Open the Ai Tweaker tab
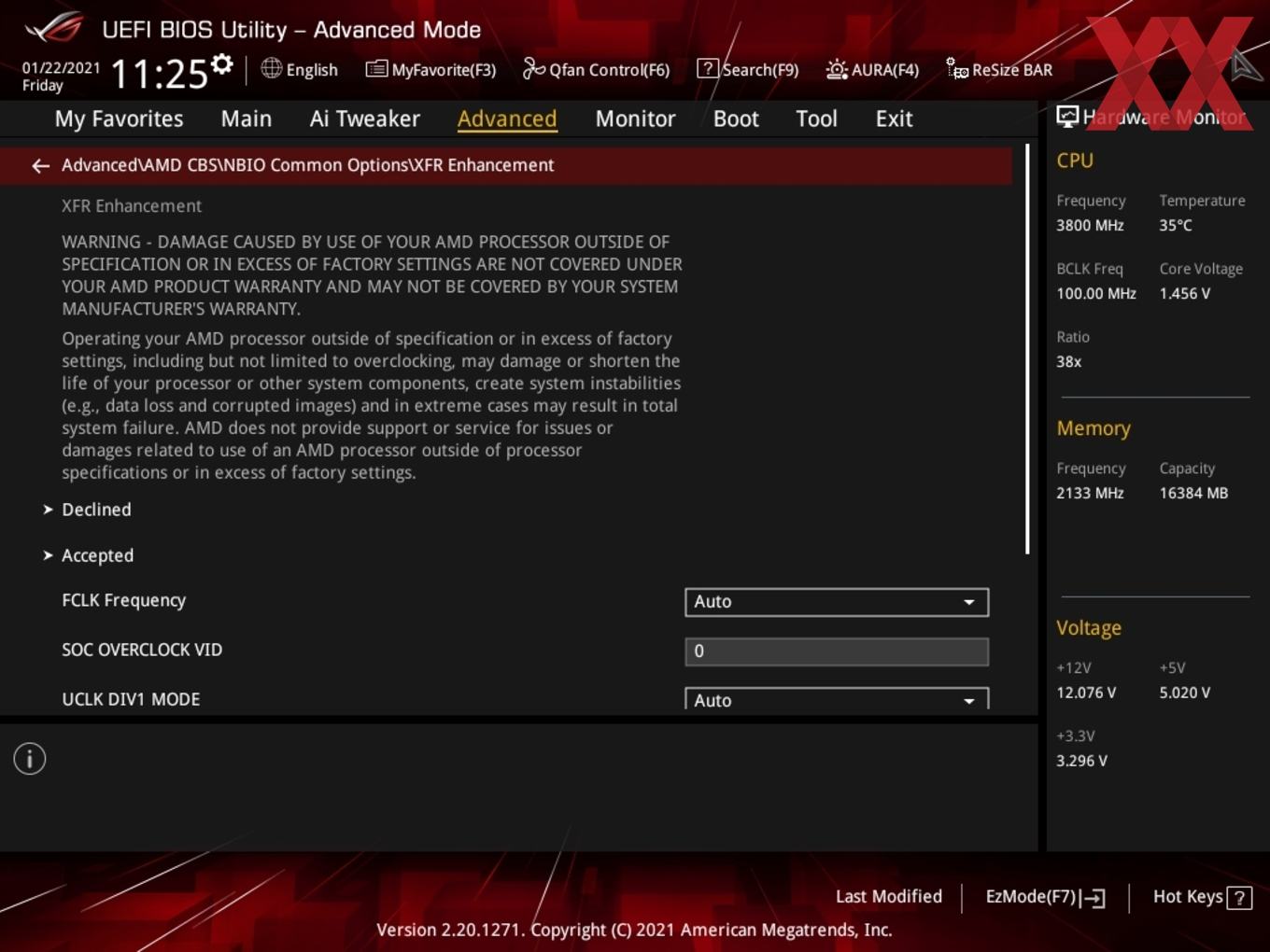 click(x=365, y=119)
